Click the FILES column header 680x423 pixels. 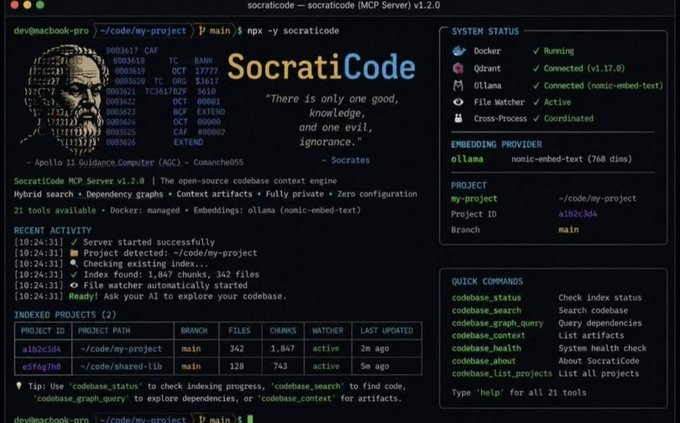[x=239, y=331]
